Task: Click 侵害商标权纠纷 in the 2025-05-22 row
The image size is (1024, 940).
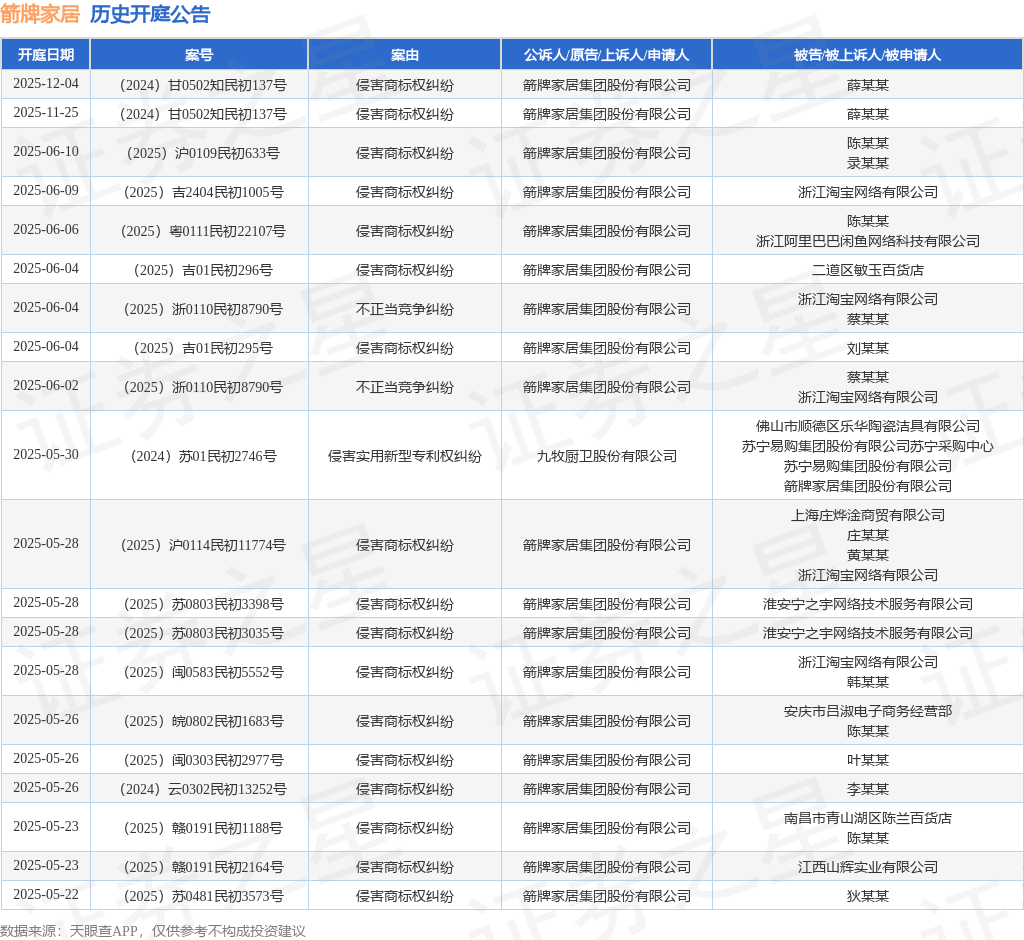Action: coord(404,896)
